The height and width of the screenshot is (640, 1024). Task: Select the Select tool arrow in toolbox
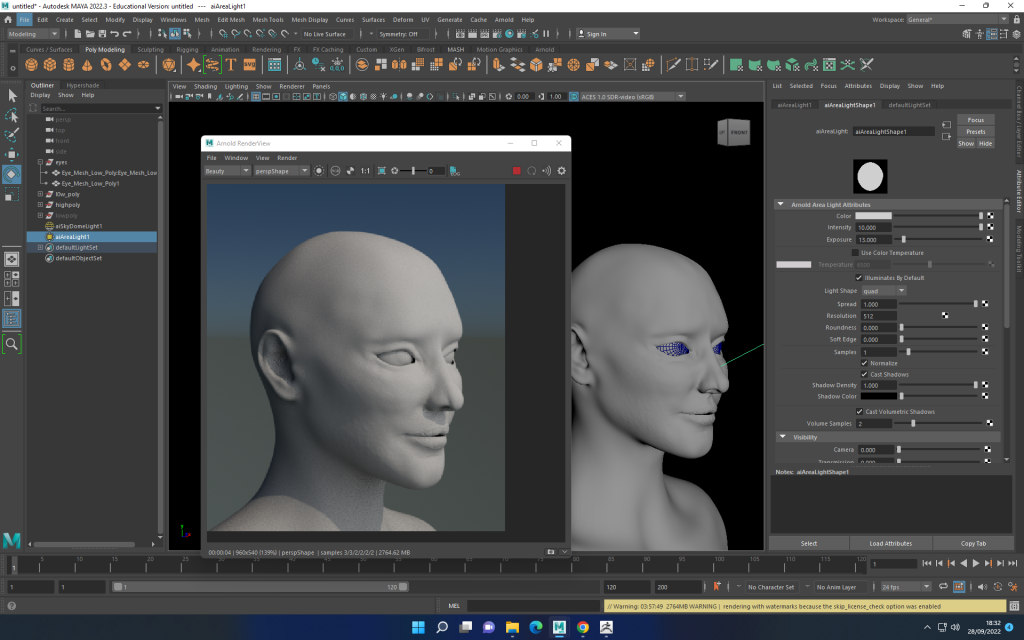[12, 96]
